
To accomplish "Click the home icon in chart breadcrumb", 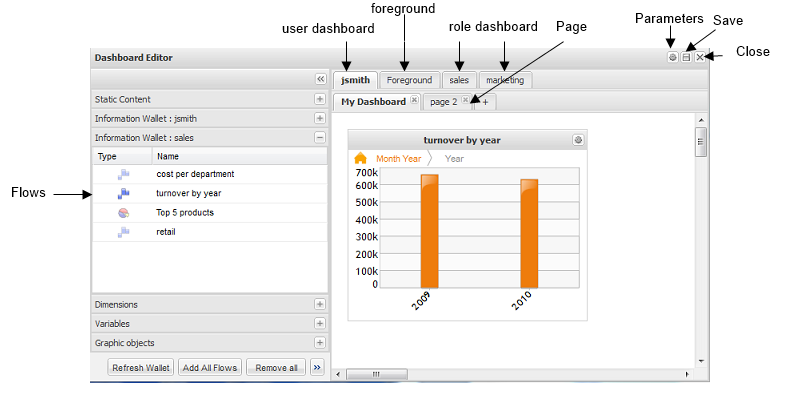I will click(360, 158).
